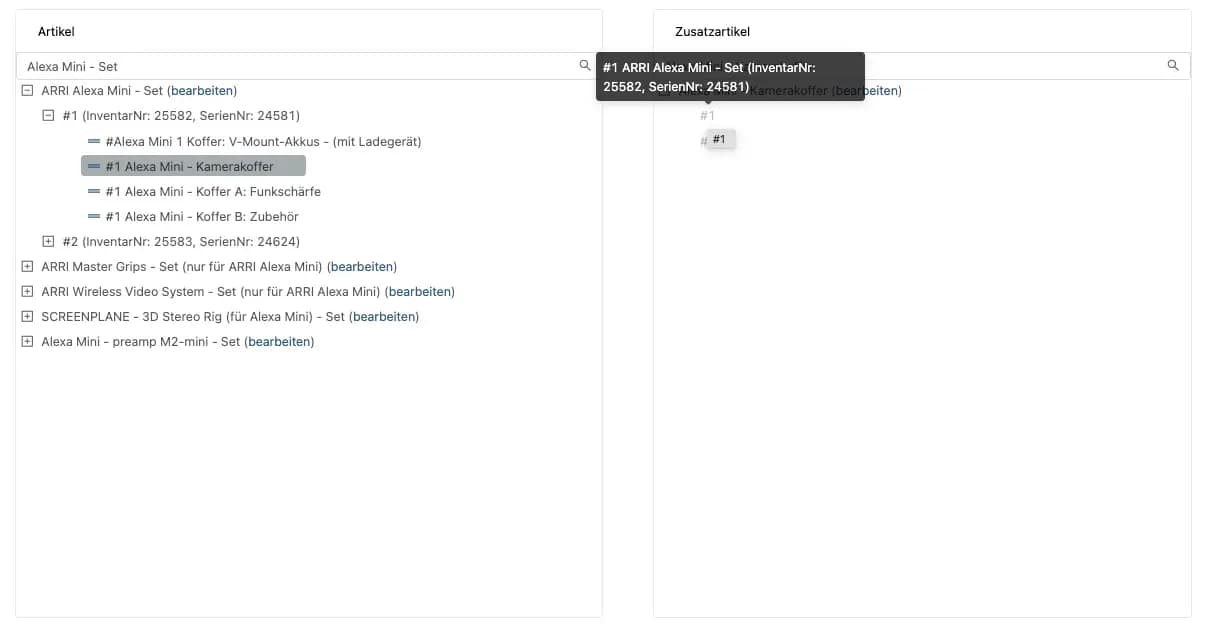This screenshot has height=627, width=1206.
Task: Click handle icon beside V-Mount-Akkus Koffer entry
Action: pyautogui.click(x=94, y=142)
